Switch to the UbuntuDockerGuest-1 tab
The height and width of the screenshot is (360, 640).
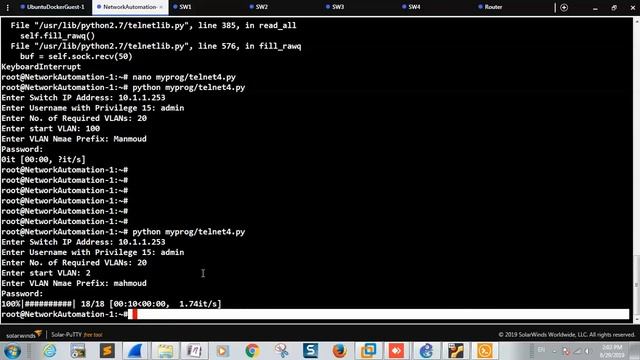(52, 7)
